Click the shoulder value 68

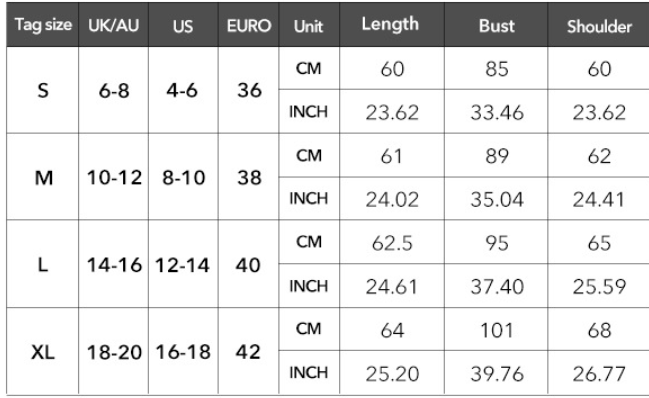tap(599, 330)
